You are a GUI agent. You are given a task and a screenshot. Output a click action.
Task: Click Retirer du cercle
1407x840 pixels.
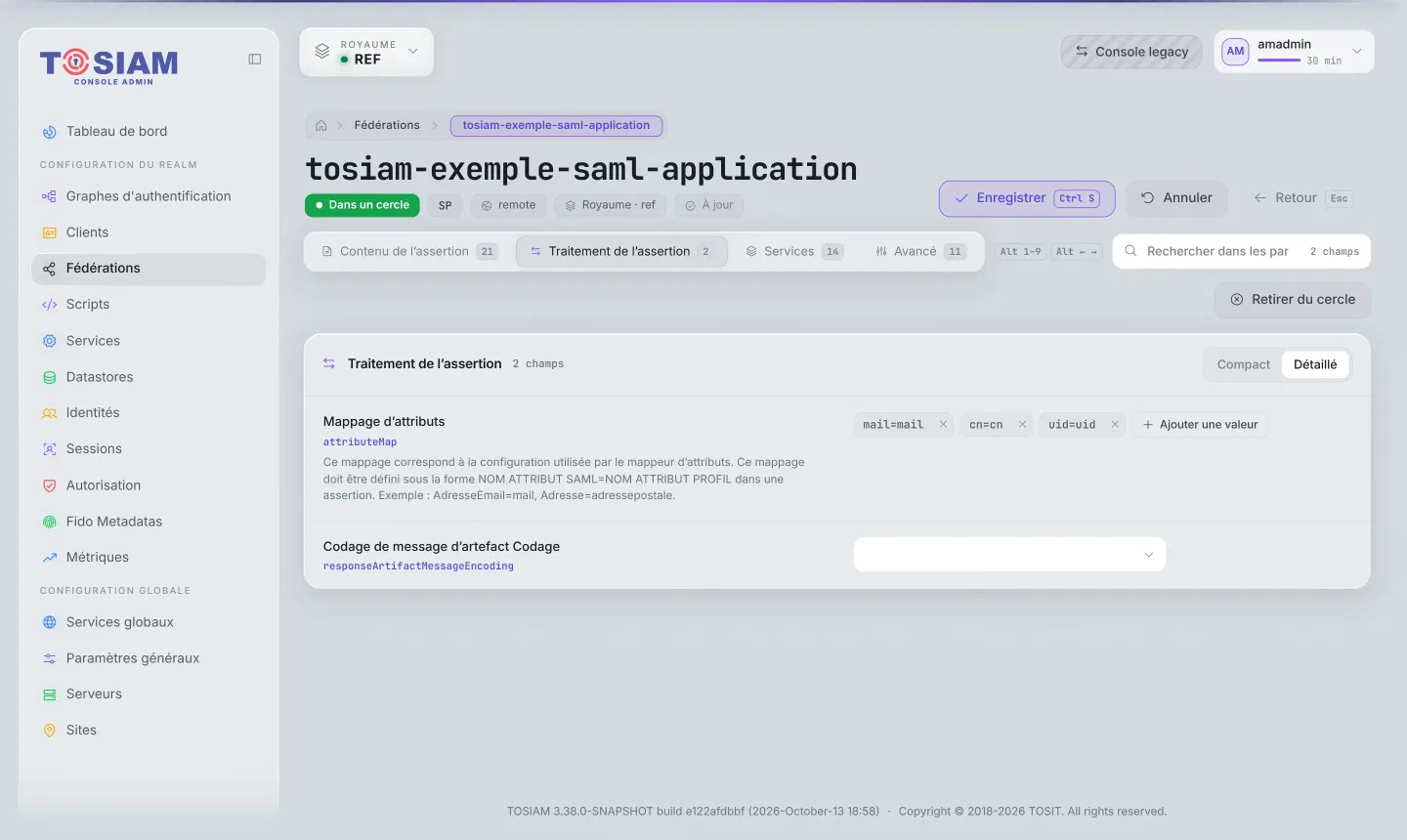click(x=1293, y=300)
